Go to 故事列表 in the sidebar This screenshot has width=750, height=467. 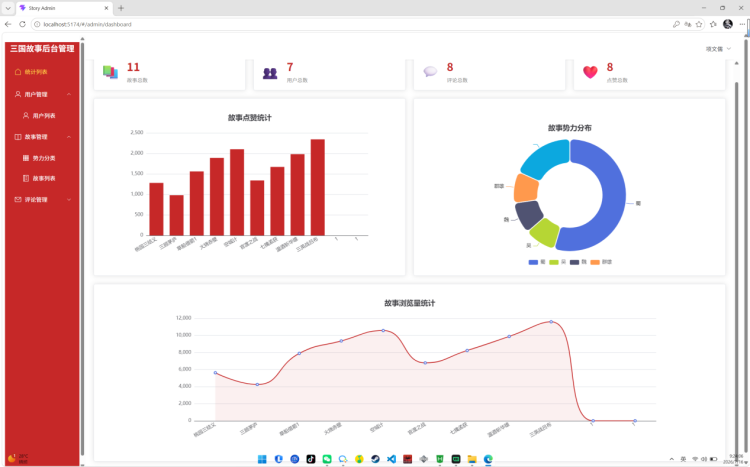[x=42, y=178]
